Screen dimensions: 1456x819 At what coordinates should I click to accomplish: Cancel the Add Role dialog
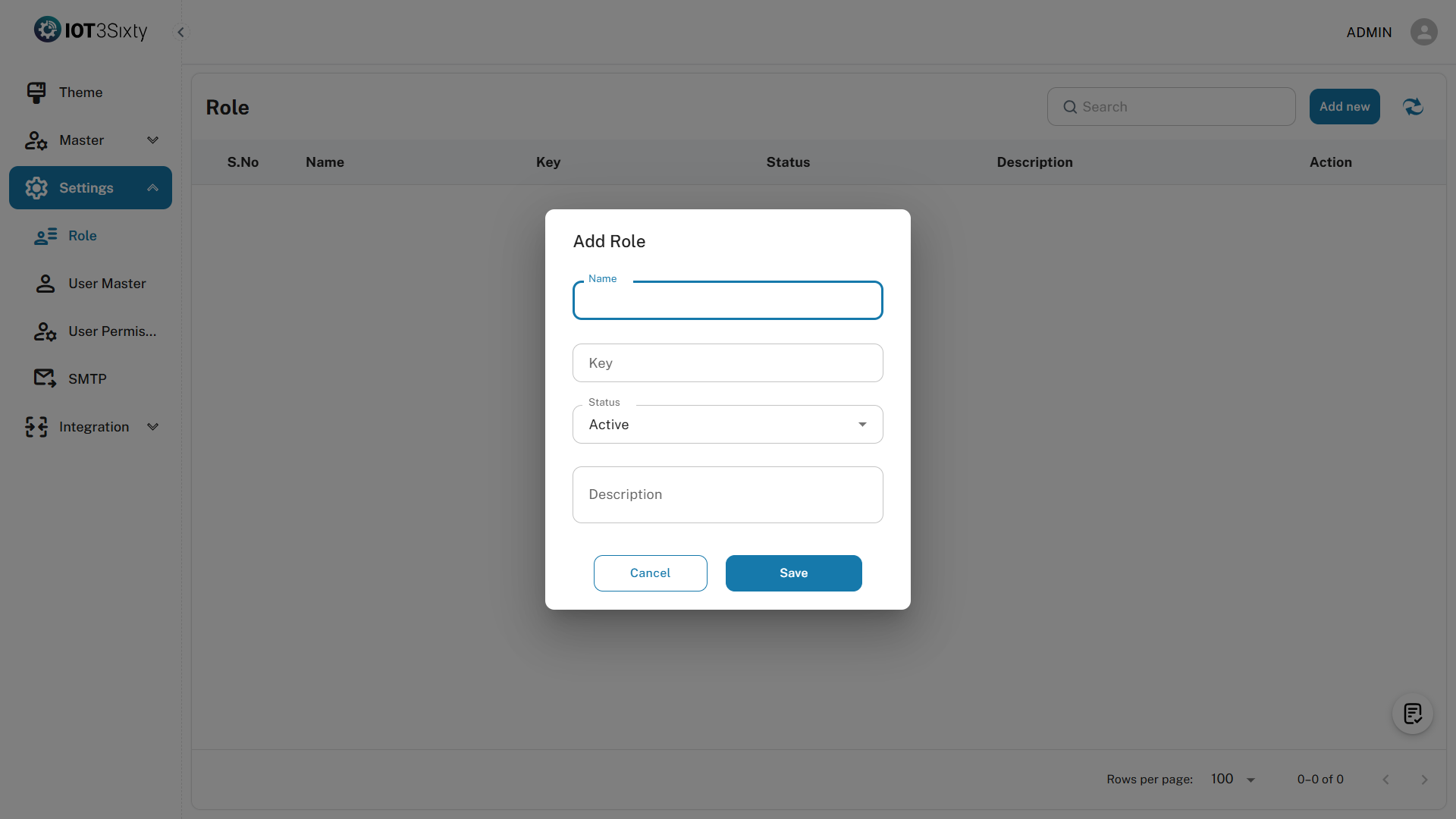point(650,573)
